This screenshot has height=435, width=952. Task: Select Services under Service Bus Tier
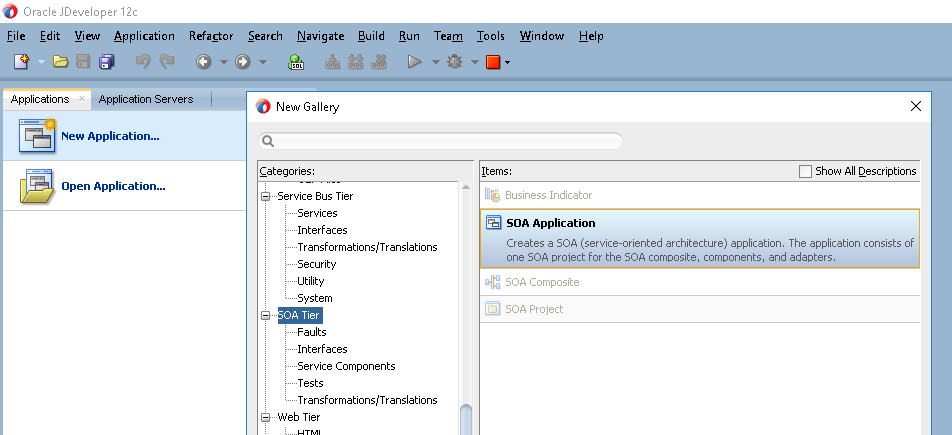[318, 213]
